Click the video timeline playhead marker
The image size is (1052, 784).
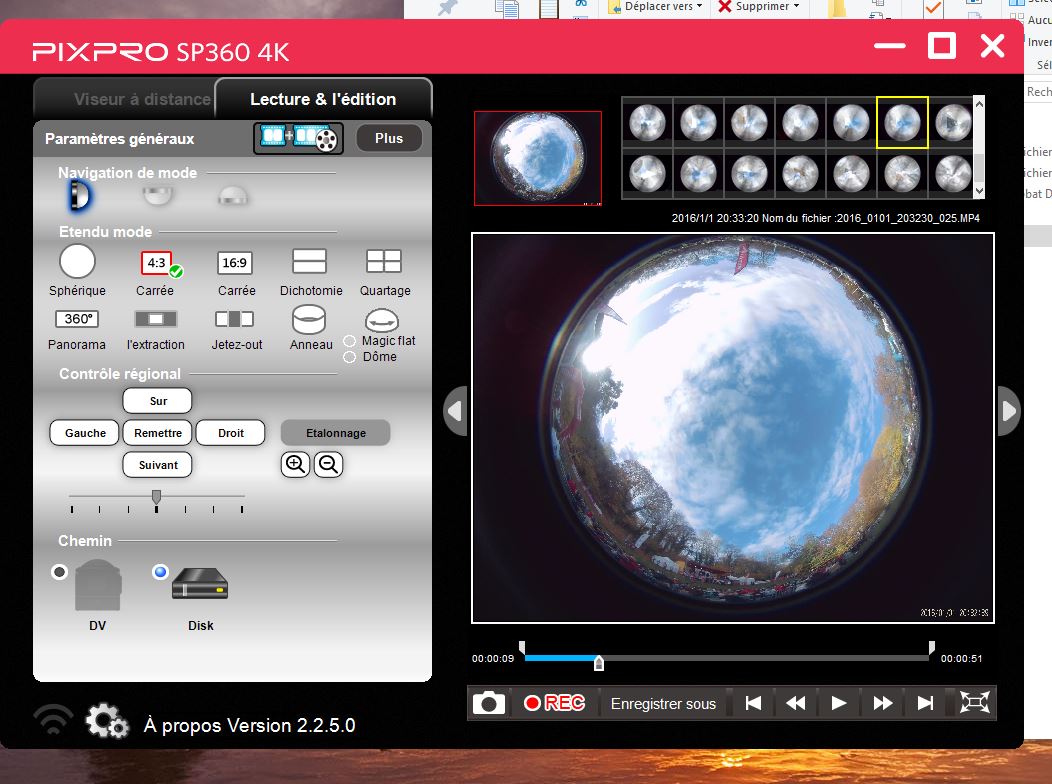(599, 663)
